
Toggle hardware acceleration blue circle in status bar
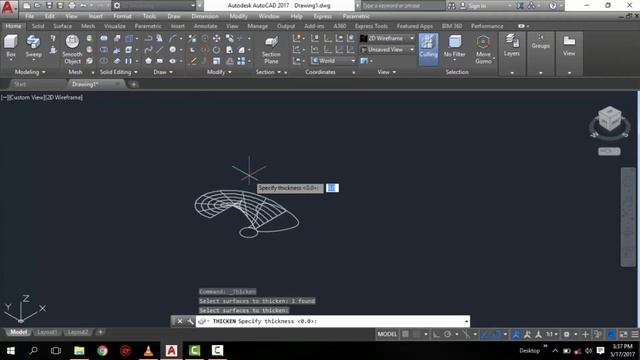click(611, 334)
